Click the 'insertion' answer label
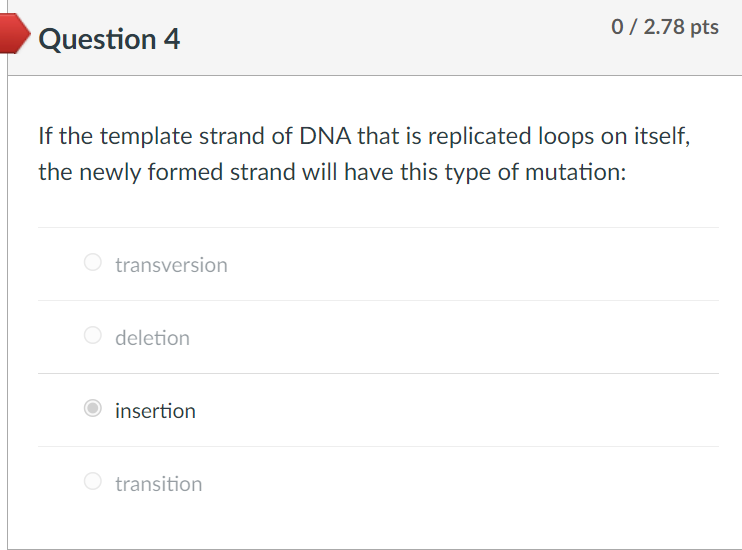 pos(155,410)
